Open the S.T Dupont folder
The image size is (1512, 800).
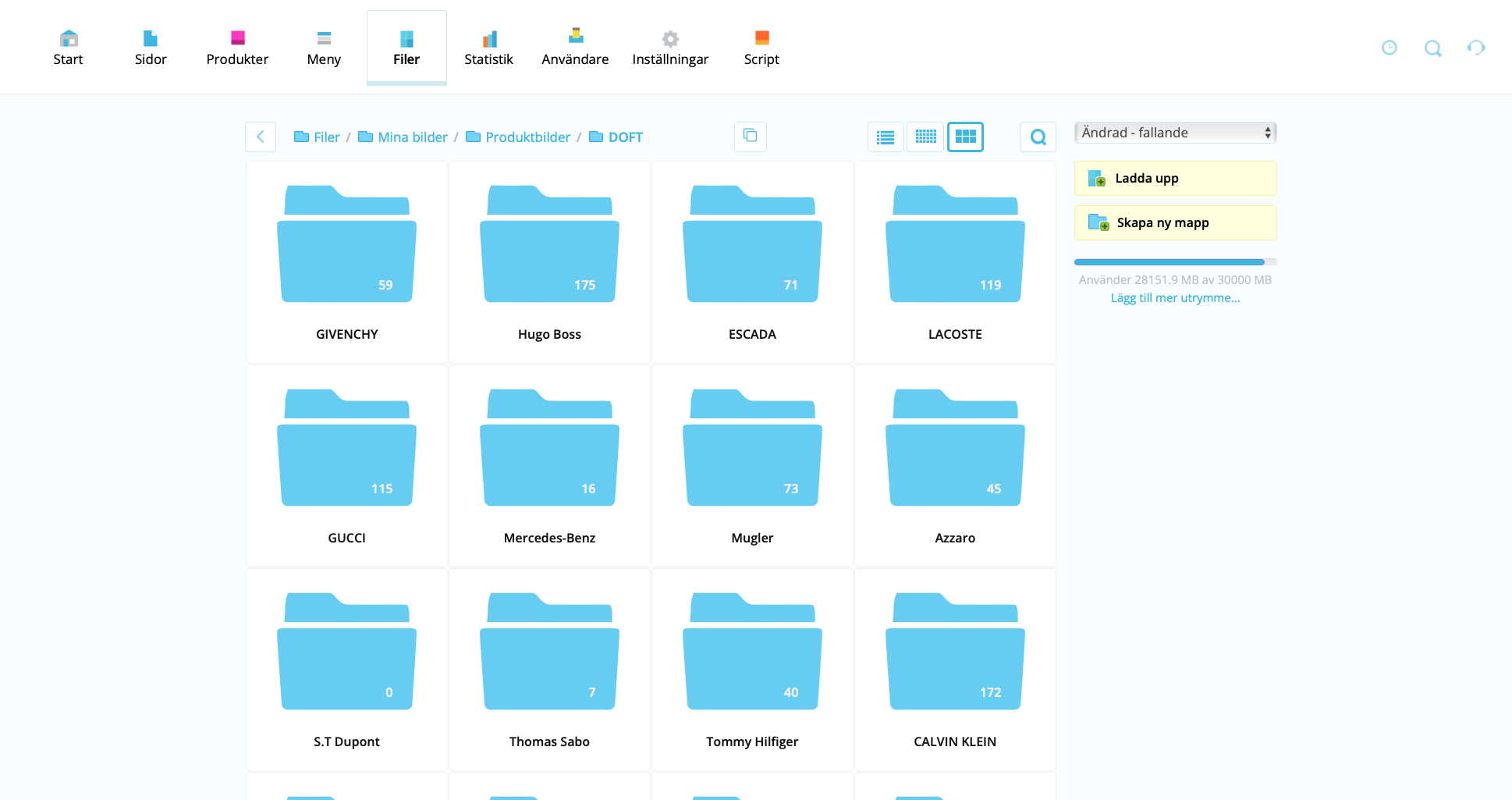347,670
